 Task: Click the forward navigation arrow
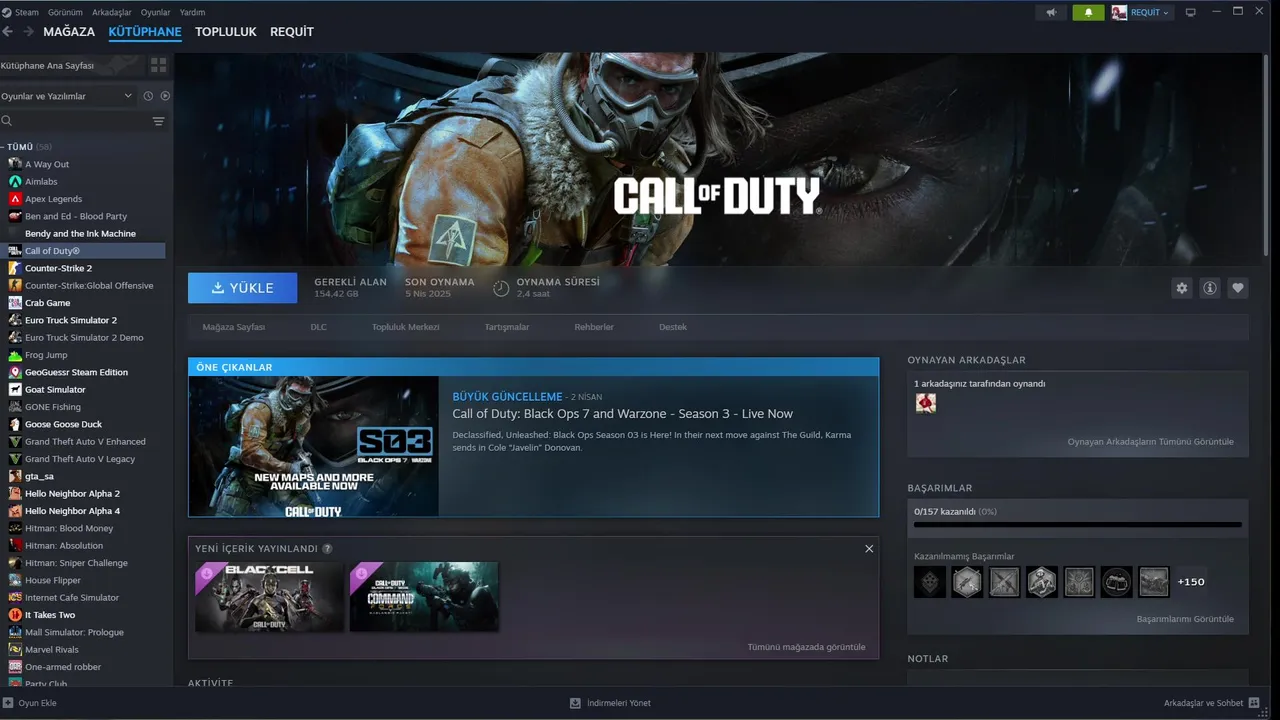28,32
